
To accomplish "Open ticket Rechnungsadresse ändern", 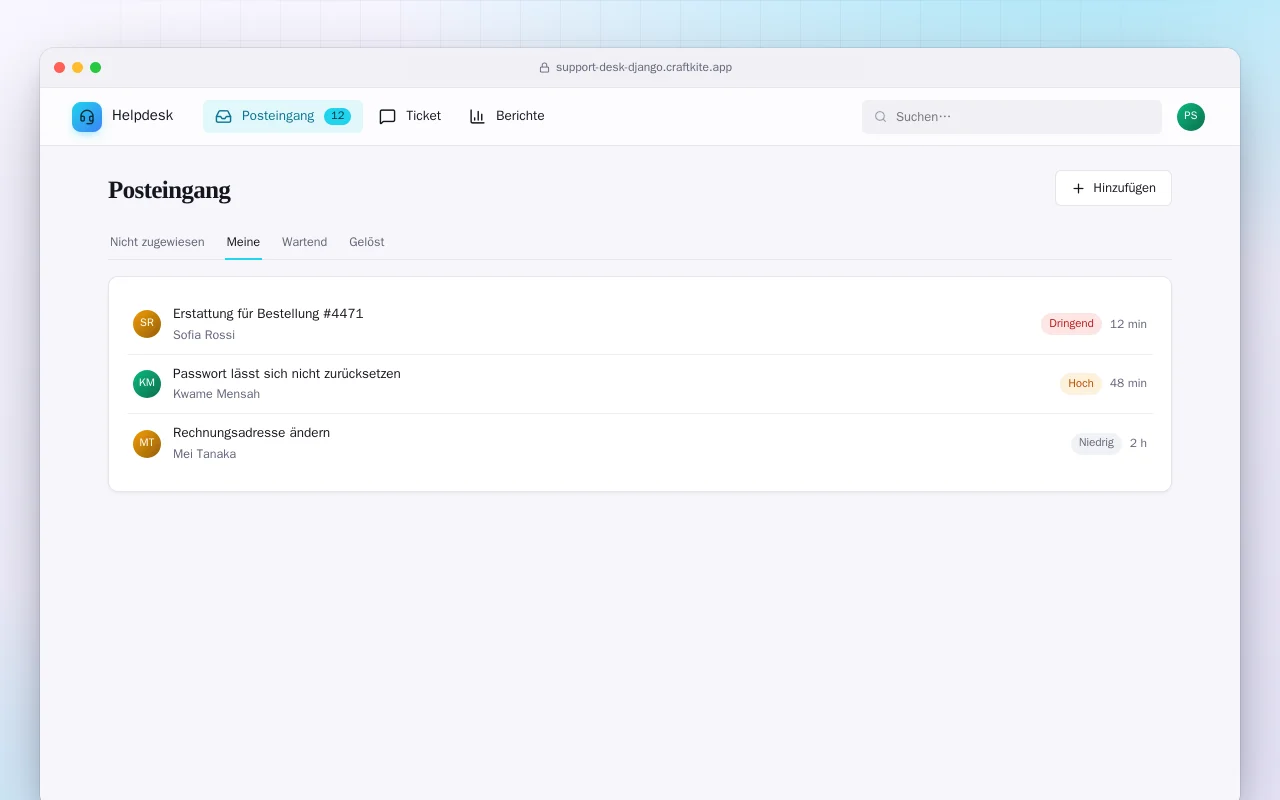I will coord(640,443).
